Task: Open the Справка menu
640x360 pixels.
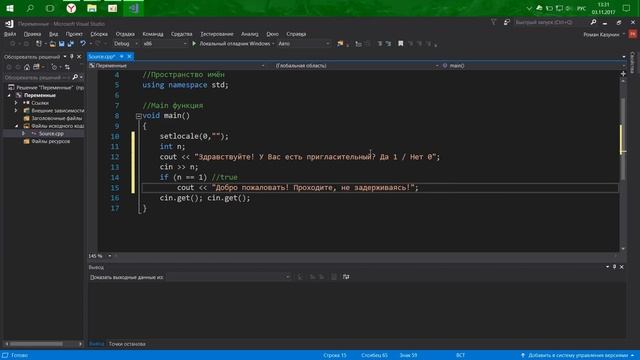Action: pos(296,34)
